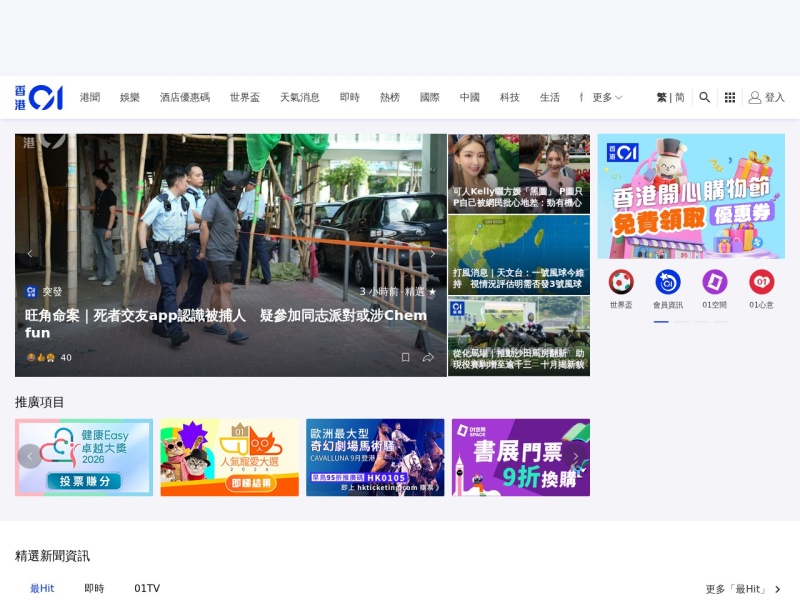Open 娛樂 navigation item
800x600 pixels.
coord(130,97)
